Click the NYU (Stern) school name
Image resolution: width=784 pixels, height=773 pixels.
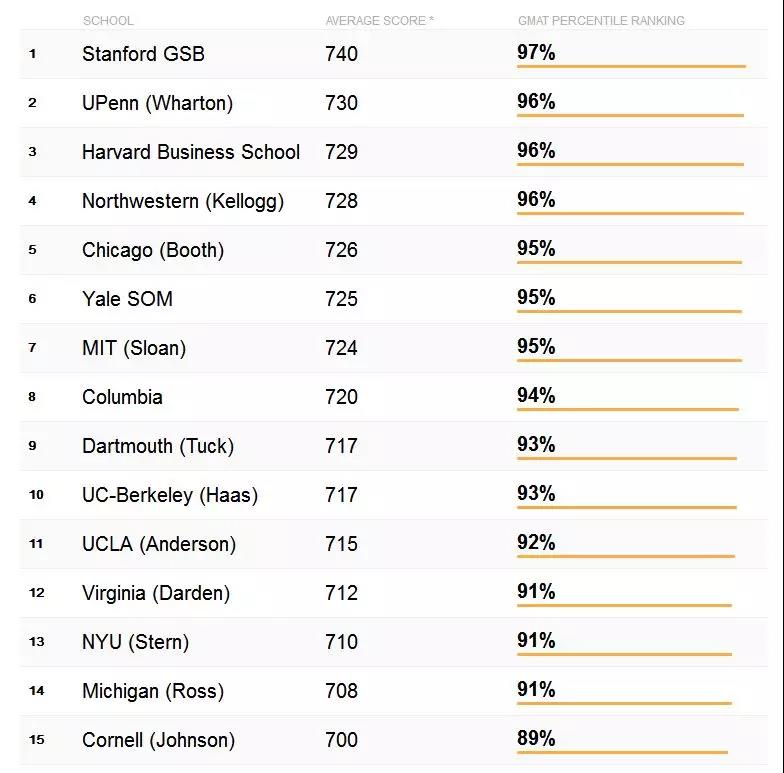tap(136, 642)
